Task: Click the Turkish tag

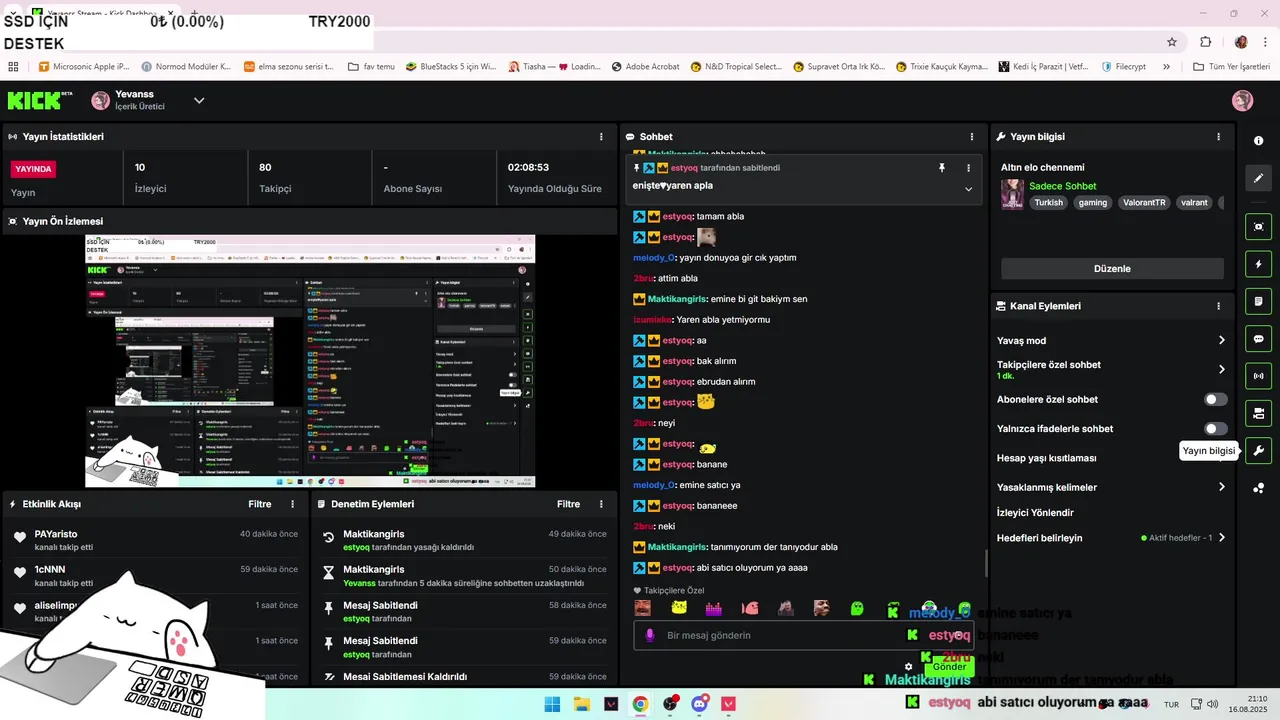Action: pyautogui.click(x=1049, y=202)
